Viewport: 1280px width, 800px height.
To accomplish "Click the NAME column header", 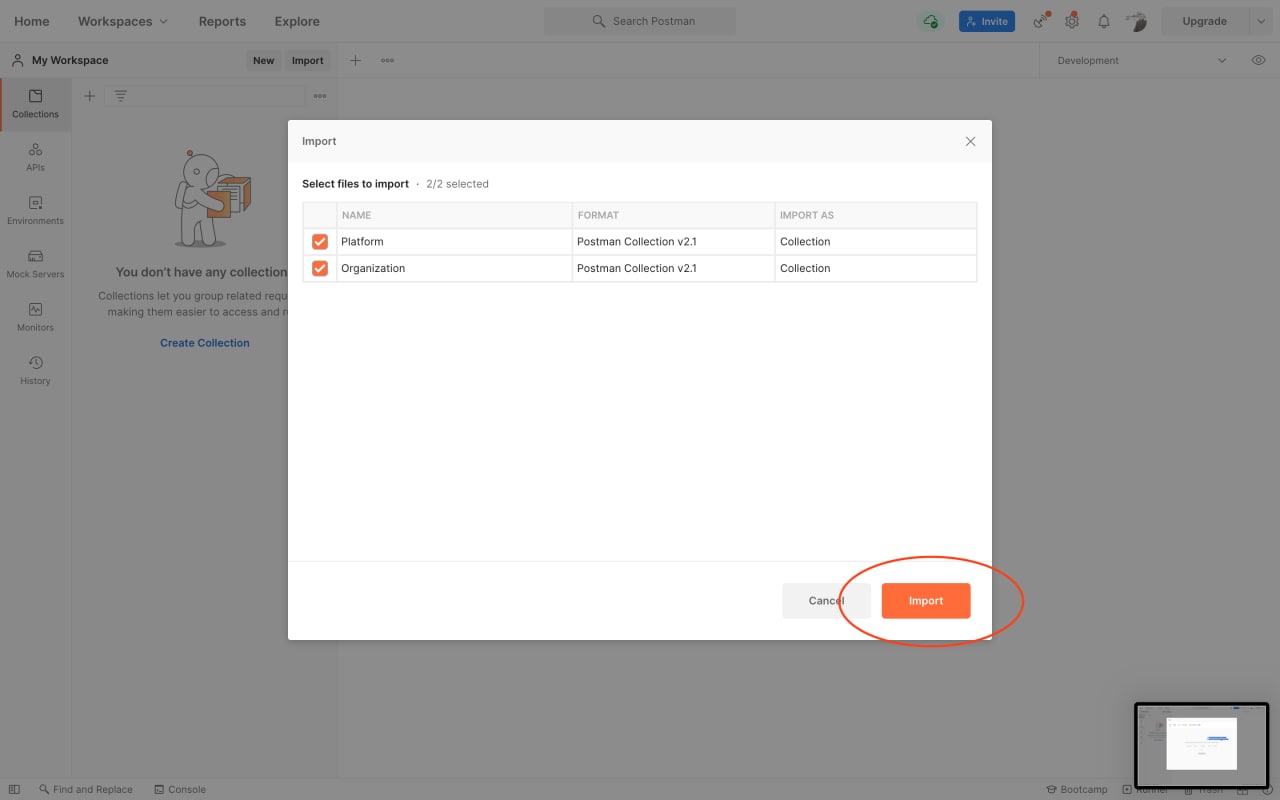I will (454, 215).
